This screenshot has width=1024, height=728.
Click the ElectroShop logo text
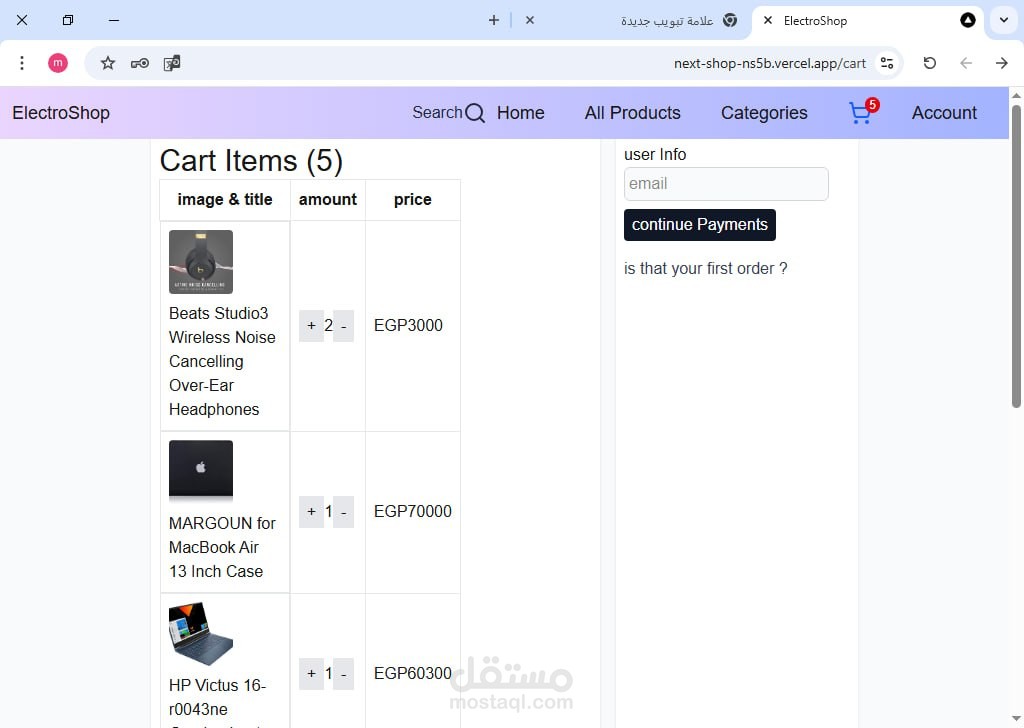tap(61, 113)
